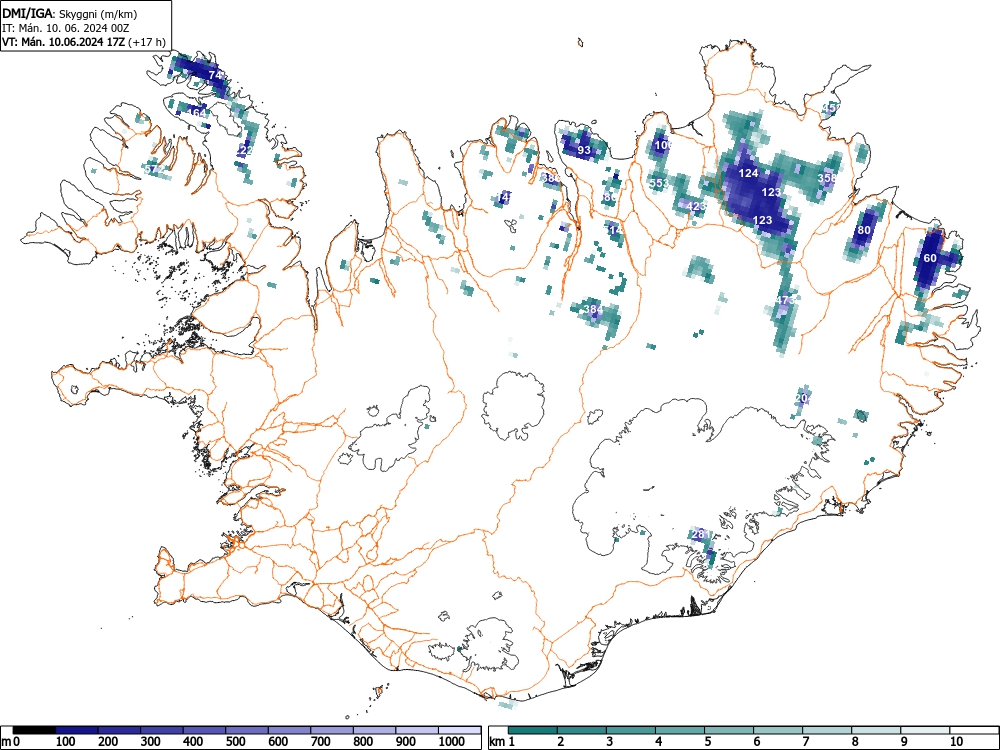This screenshot has height=750, width=1000.
Task: Click the '9' tick label in km legend
Action: (x=904, y=741)
